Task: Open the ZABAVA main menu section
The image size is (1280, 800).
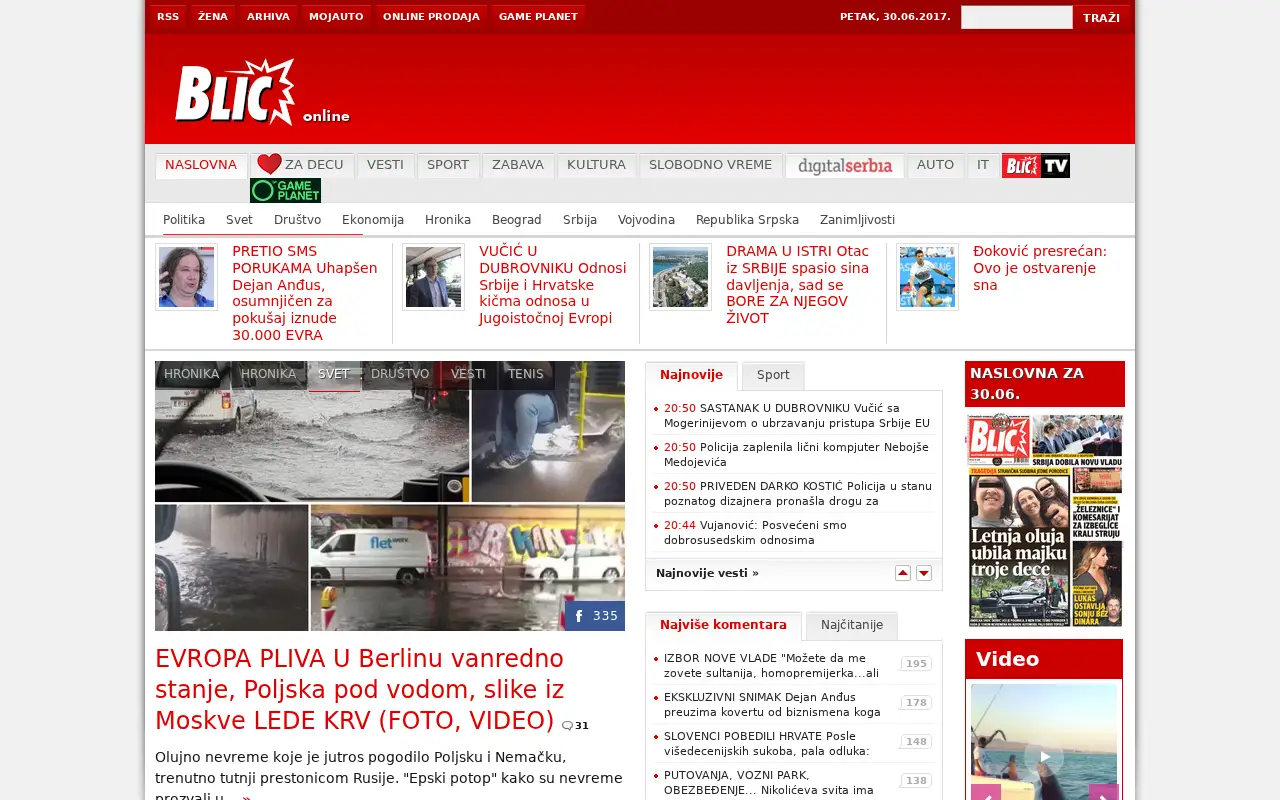Action: click(x=518, y=165)
